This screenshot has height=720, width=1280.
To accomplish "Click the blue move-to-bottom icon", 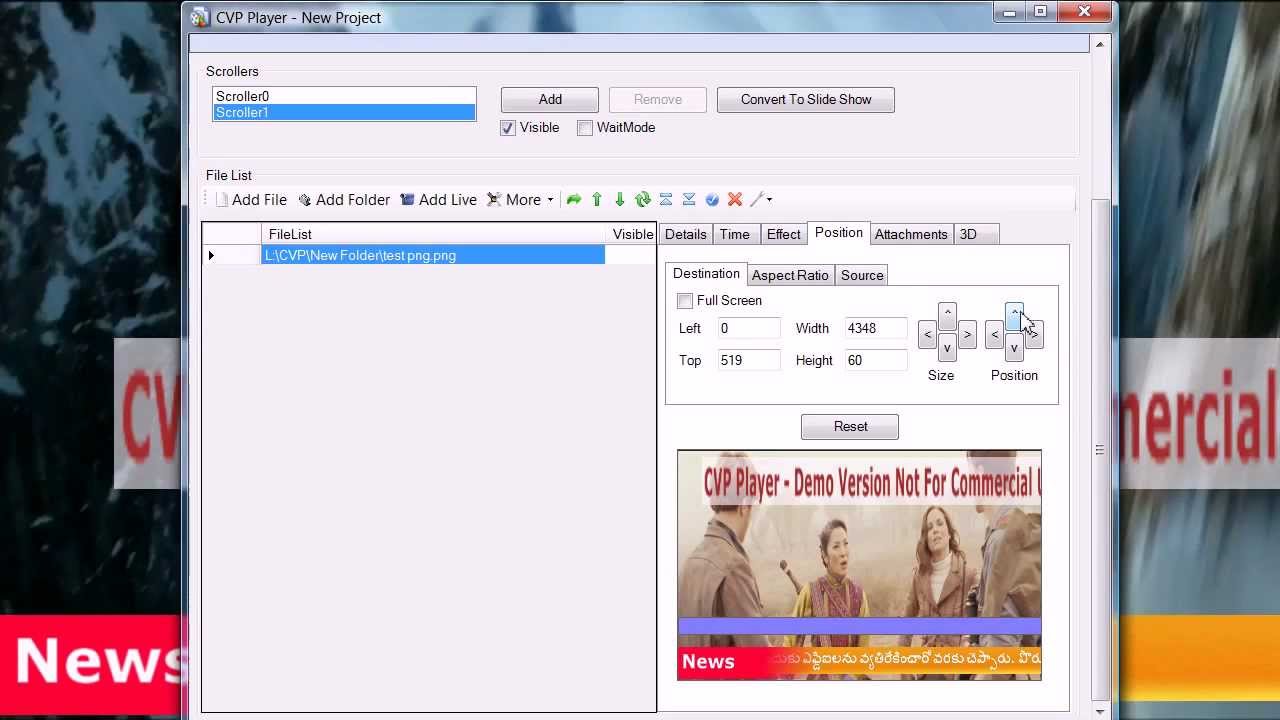I will pos(689,200).
